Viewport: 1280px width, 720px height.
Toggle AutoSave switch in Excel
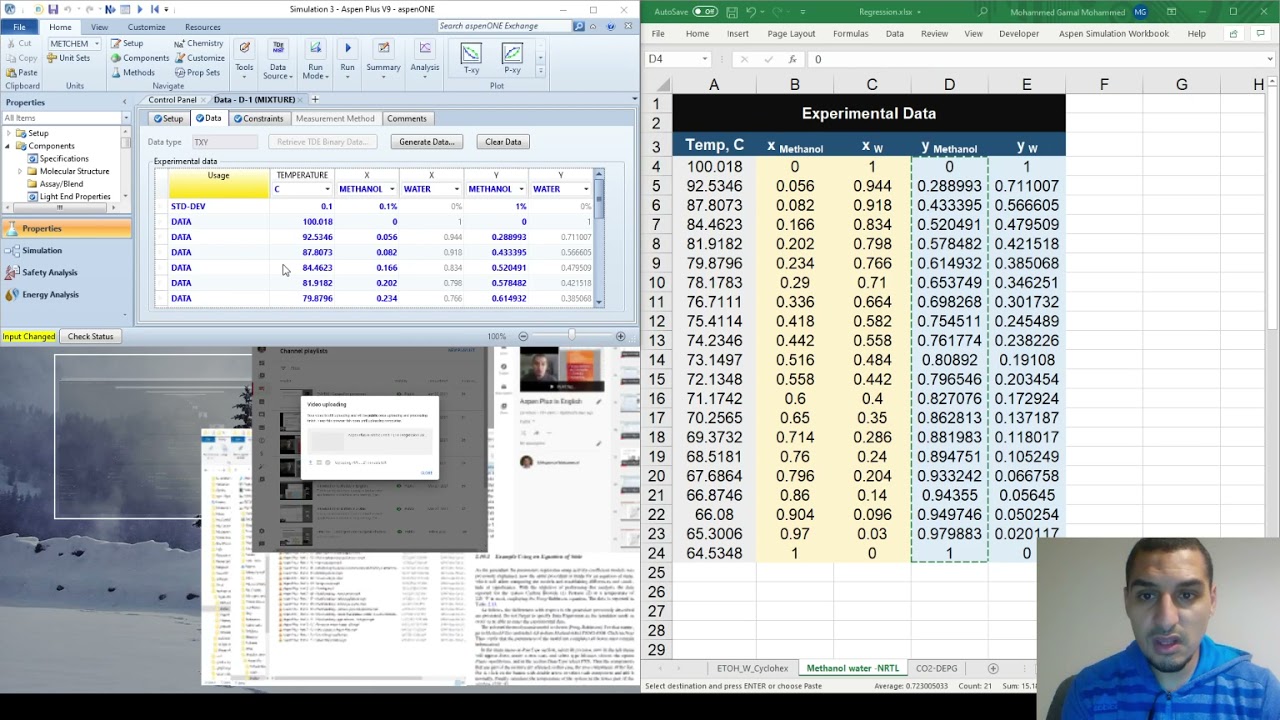point(705,12)
